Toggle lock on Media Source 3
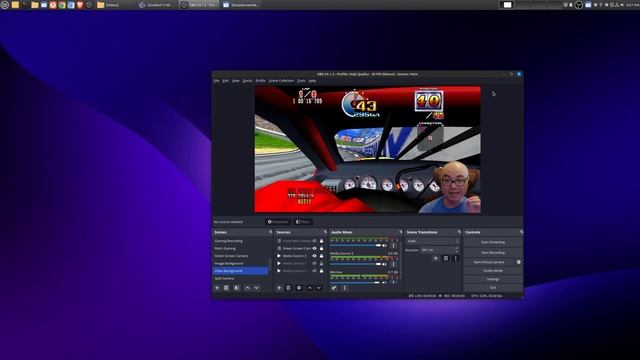 tap(321, 256)
